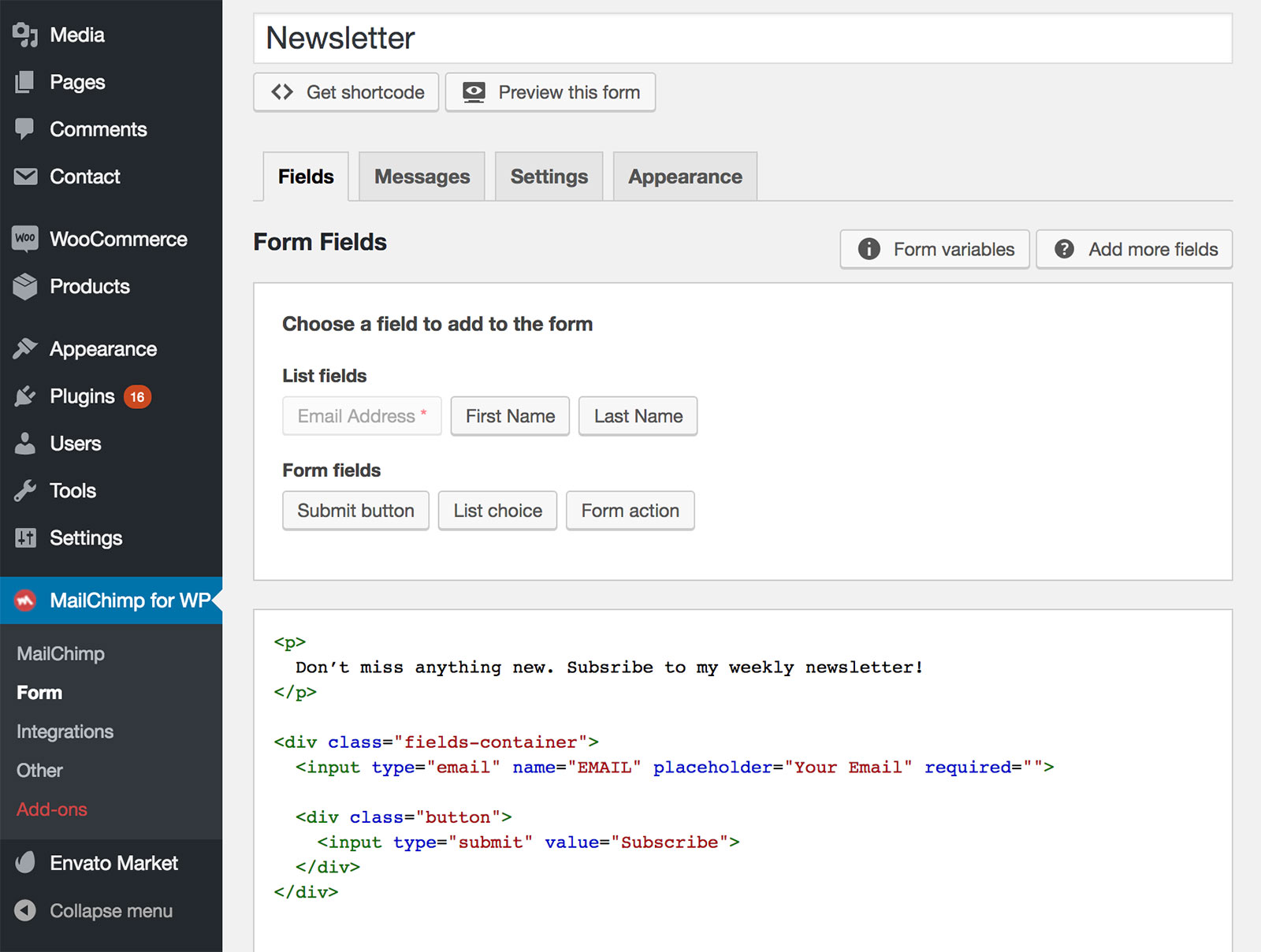Switch to the Messages tab
The image size is (1261, 952).
pos(422,176)
